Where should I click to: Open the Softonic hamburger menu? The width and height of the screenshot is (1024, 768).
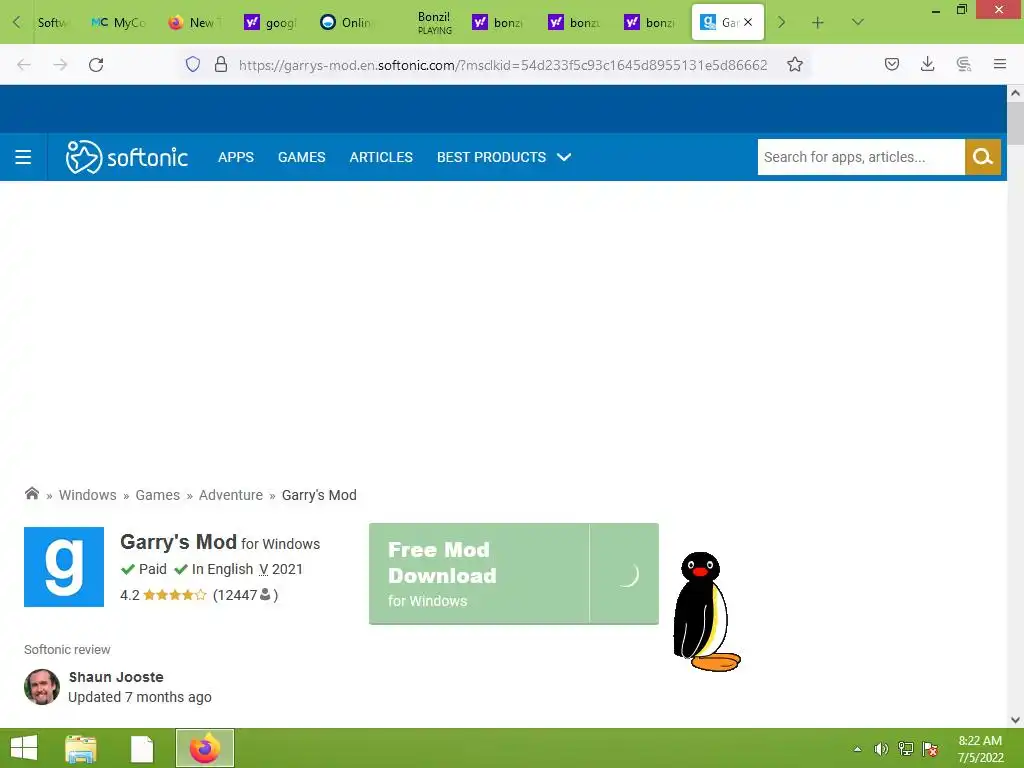[23, 157]
